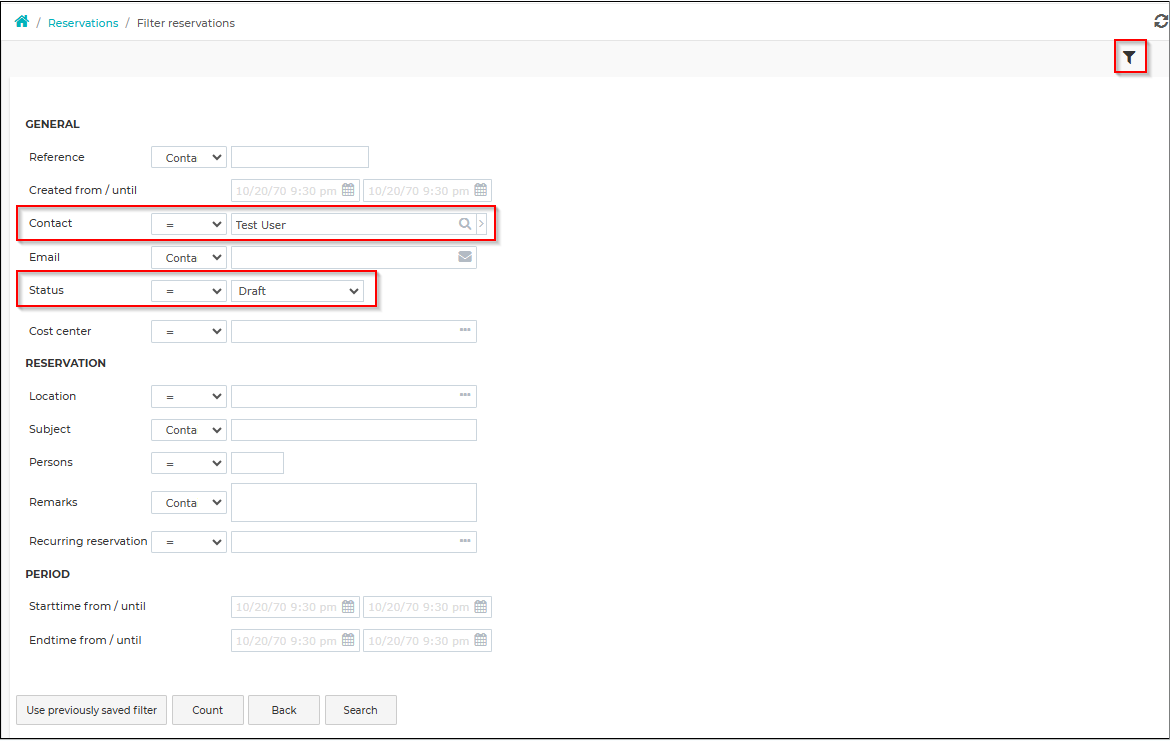Click the Count button
Viewport: 1170px width, 741px height.
point(207,710)
